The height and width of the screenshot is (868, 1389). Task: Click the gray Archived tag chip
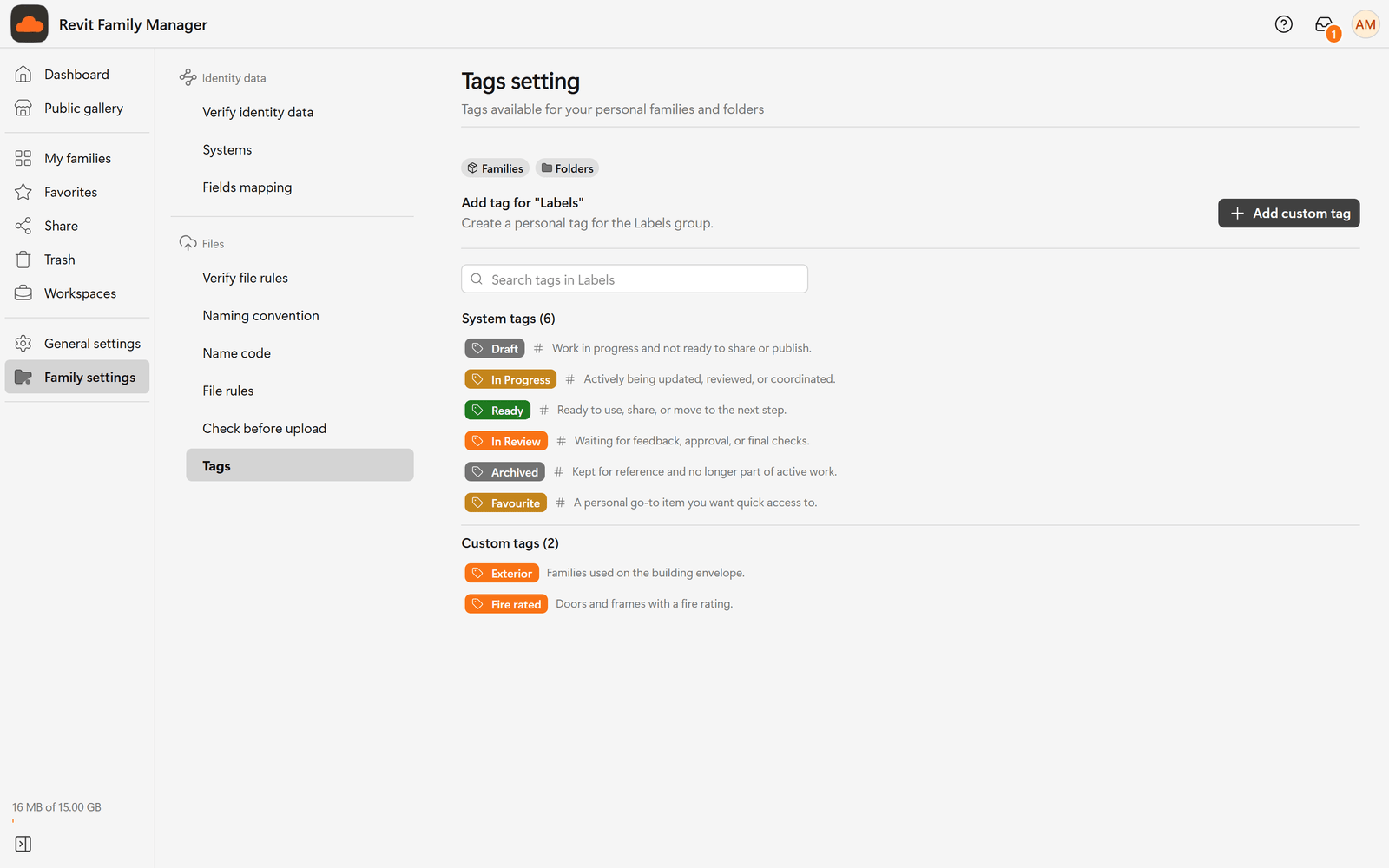coord(504,471)
